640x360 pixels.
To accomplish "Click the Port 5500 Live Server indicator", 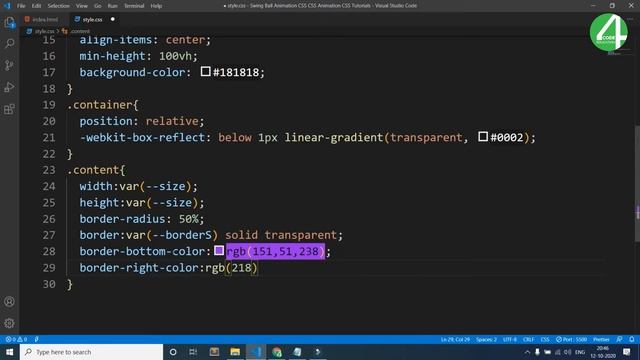I will [571, 339].
